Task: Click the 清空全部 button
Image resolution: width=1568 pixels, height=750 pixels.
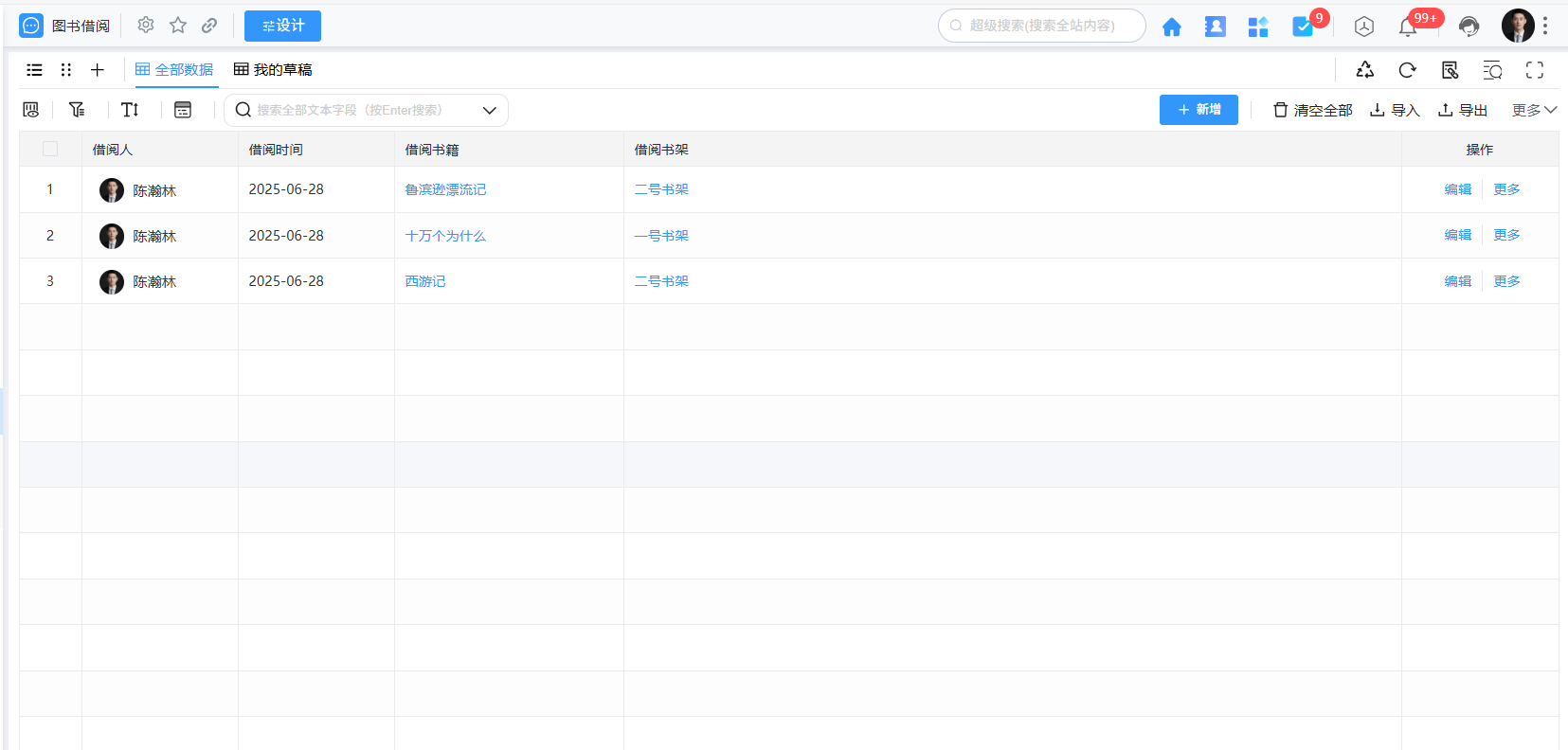Action: 1312,110
